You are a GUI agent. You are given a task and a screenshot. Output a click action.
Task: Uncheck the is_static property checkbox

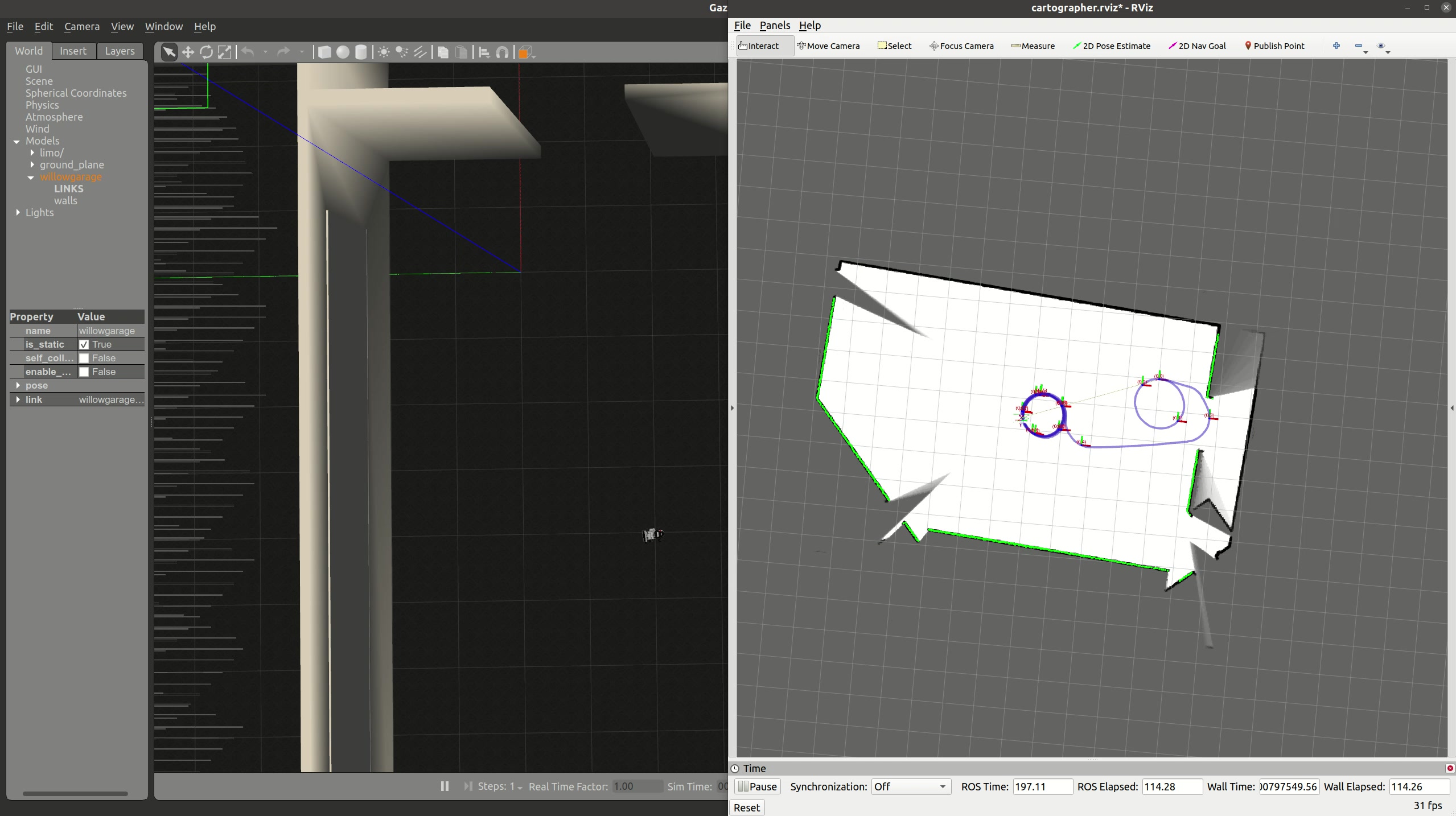[x=84, y=344]
